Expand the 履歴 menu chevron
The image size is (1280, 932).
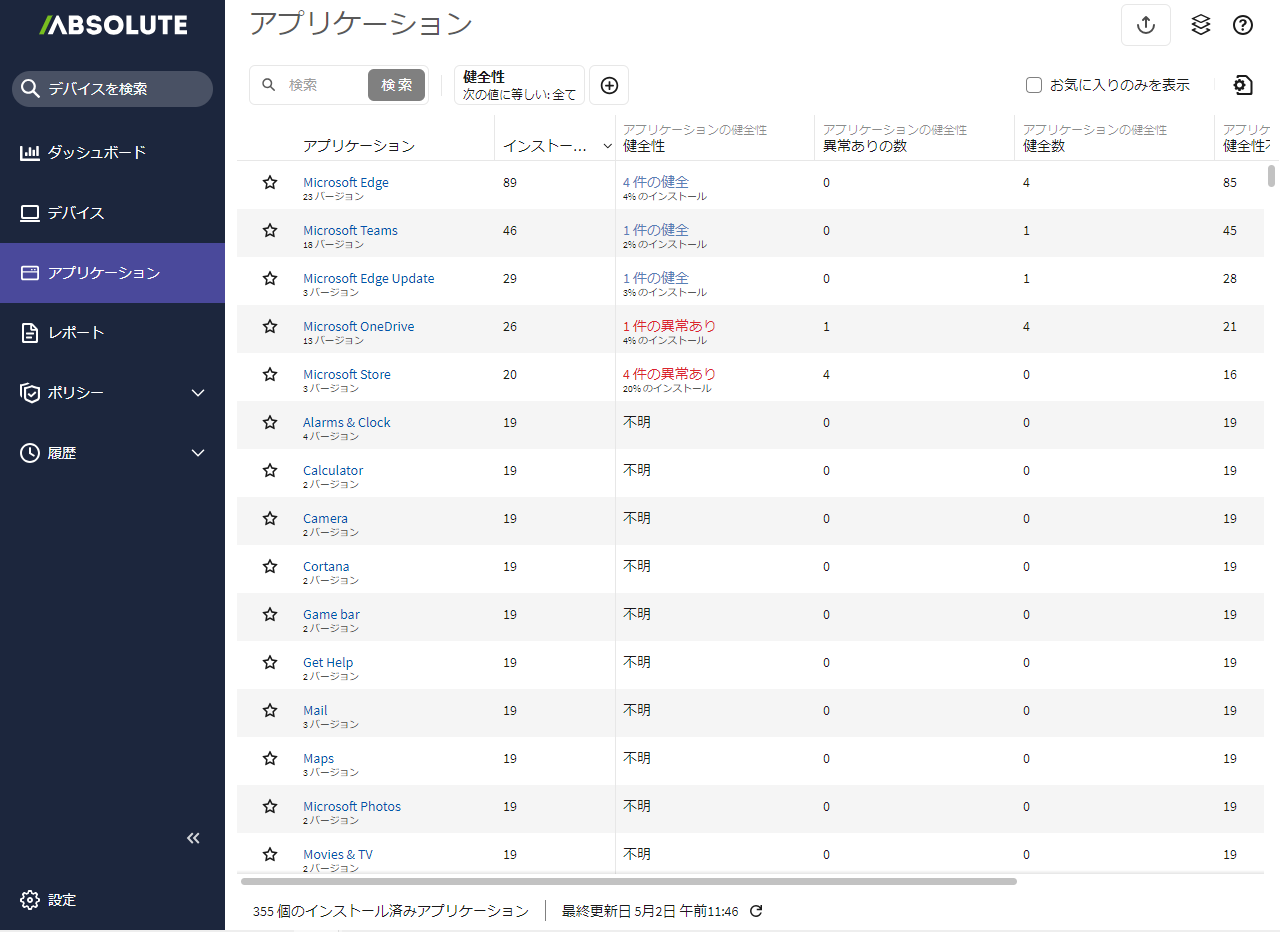[198, 453]
